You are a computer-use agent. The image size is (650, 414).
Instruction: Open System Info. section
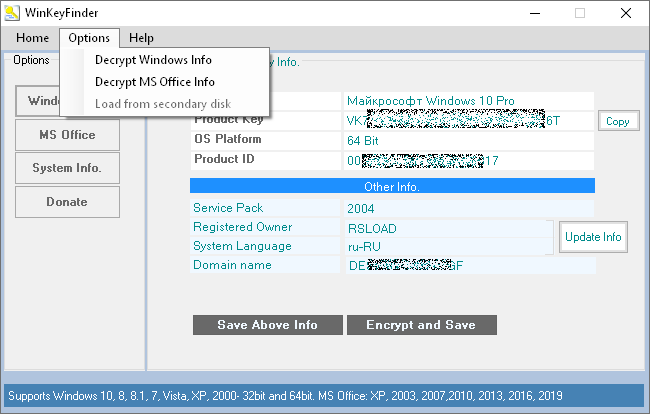(67, 168)
